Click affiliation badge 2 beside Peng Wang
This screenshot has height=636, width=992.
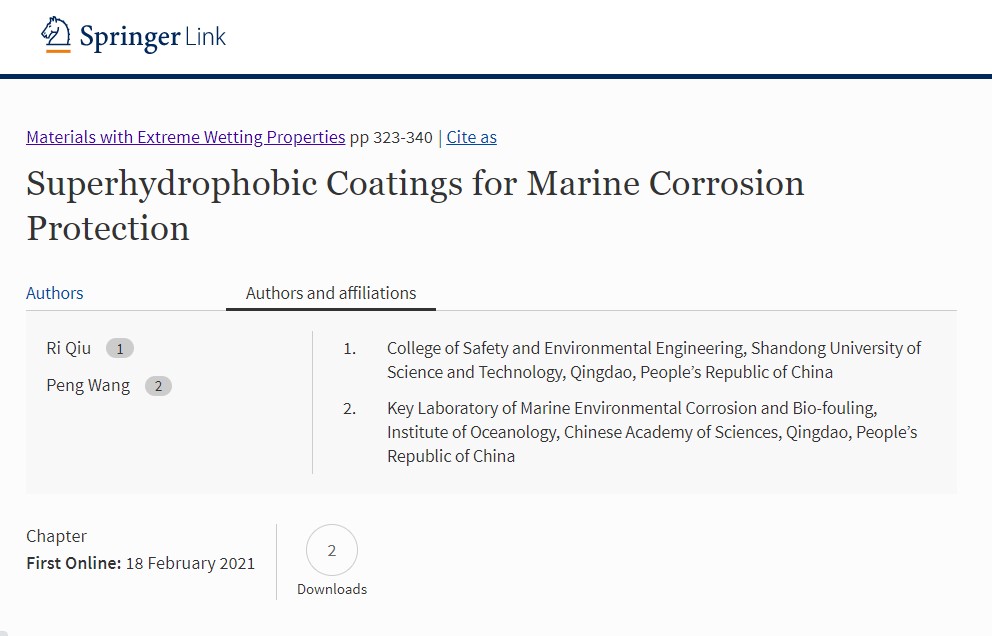tap(158, 386)
